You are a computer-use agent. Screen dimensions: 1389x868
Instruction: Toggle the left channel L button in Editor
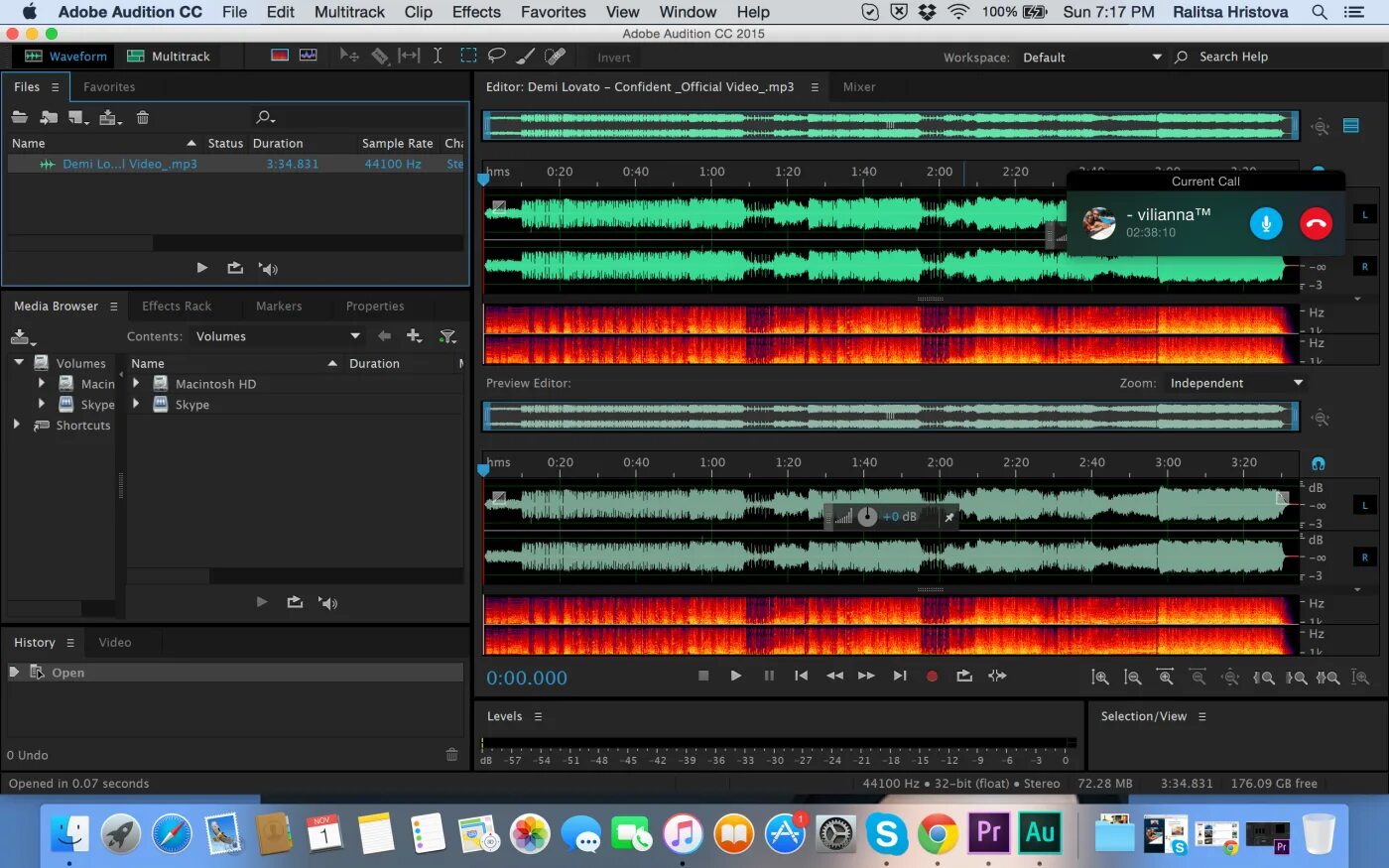click(1365, 214)
